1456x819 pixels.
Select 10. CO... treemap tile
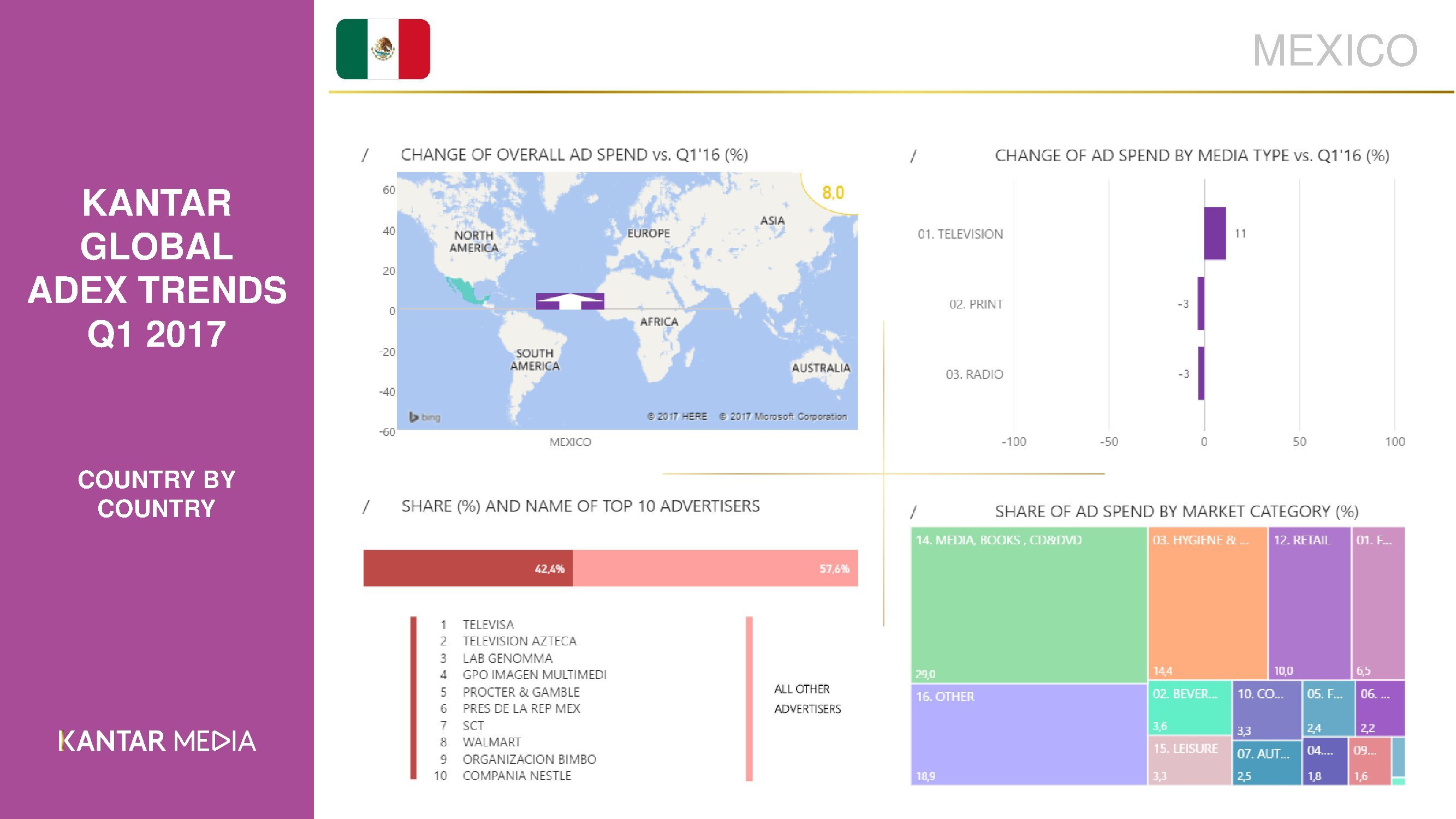(x=1267, y=710)
